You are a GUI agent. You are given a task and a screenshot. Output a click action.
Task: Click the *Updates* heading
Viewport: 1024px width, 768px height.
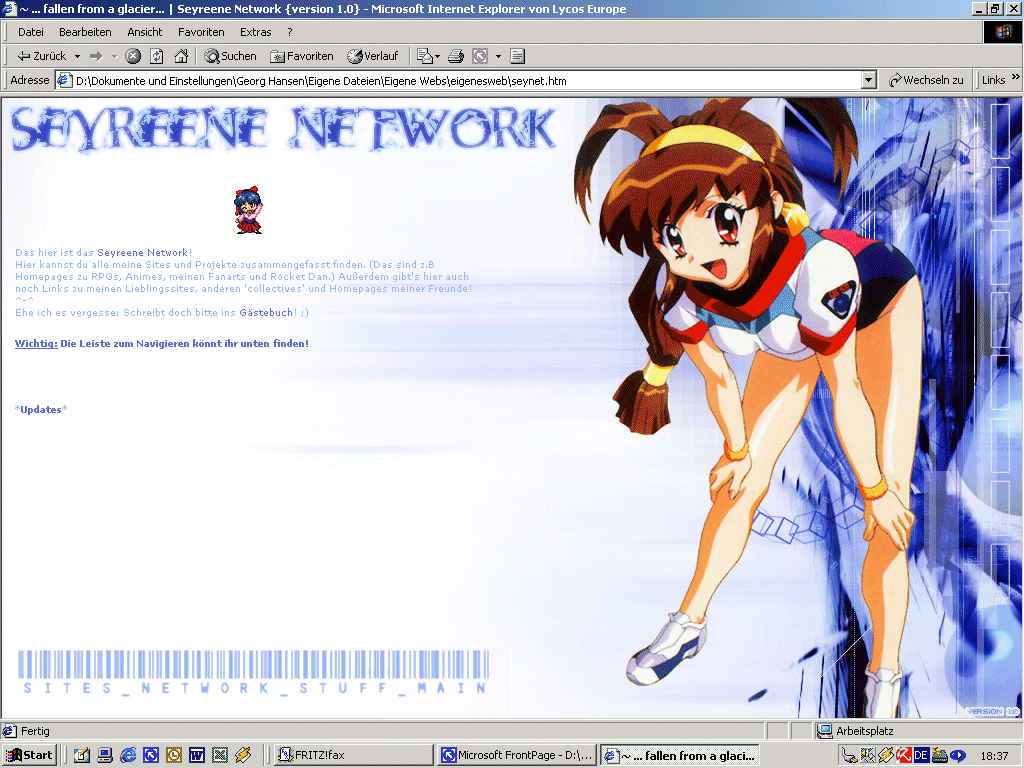tap(40, 409)
